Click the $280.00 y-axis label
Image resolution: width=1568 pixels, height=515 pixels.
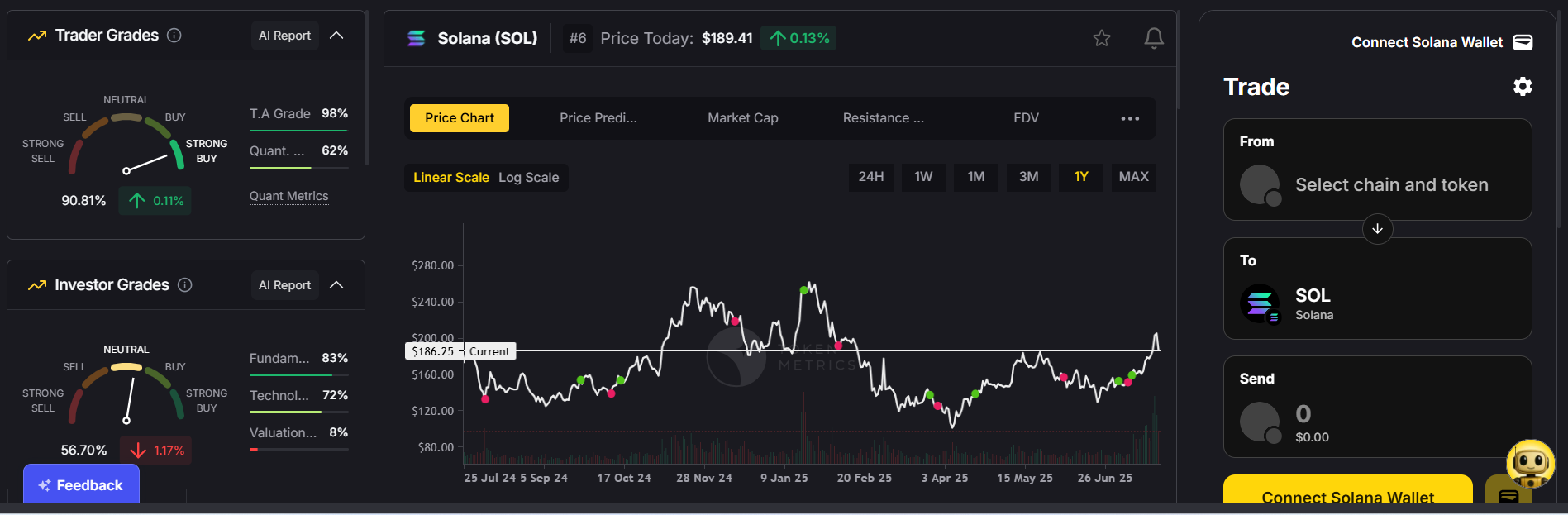(x=433, y=265)
